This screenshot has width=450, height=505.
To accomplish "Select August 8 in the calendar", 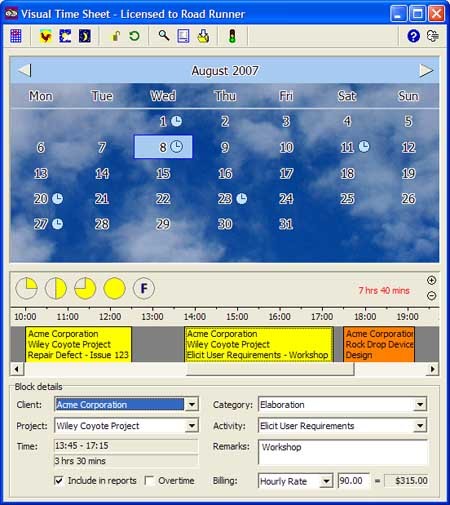I will [163, 147].
